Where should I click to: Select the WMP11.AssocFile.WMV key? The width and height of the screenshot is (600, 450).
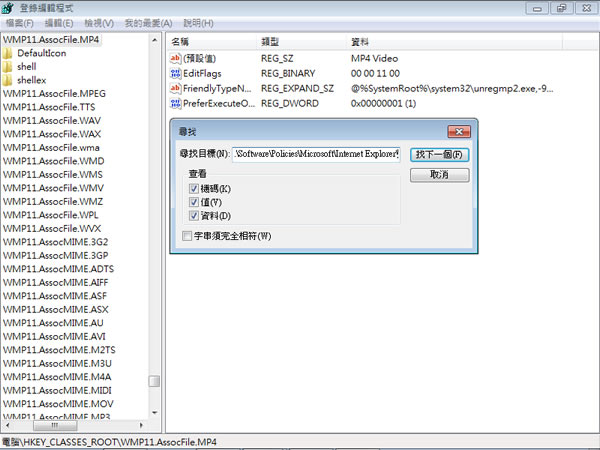pyautogui.click(x=53, y=188)
